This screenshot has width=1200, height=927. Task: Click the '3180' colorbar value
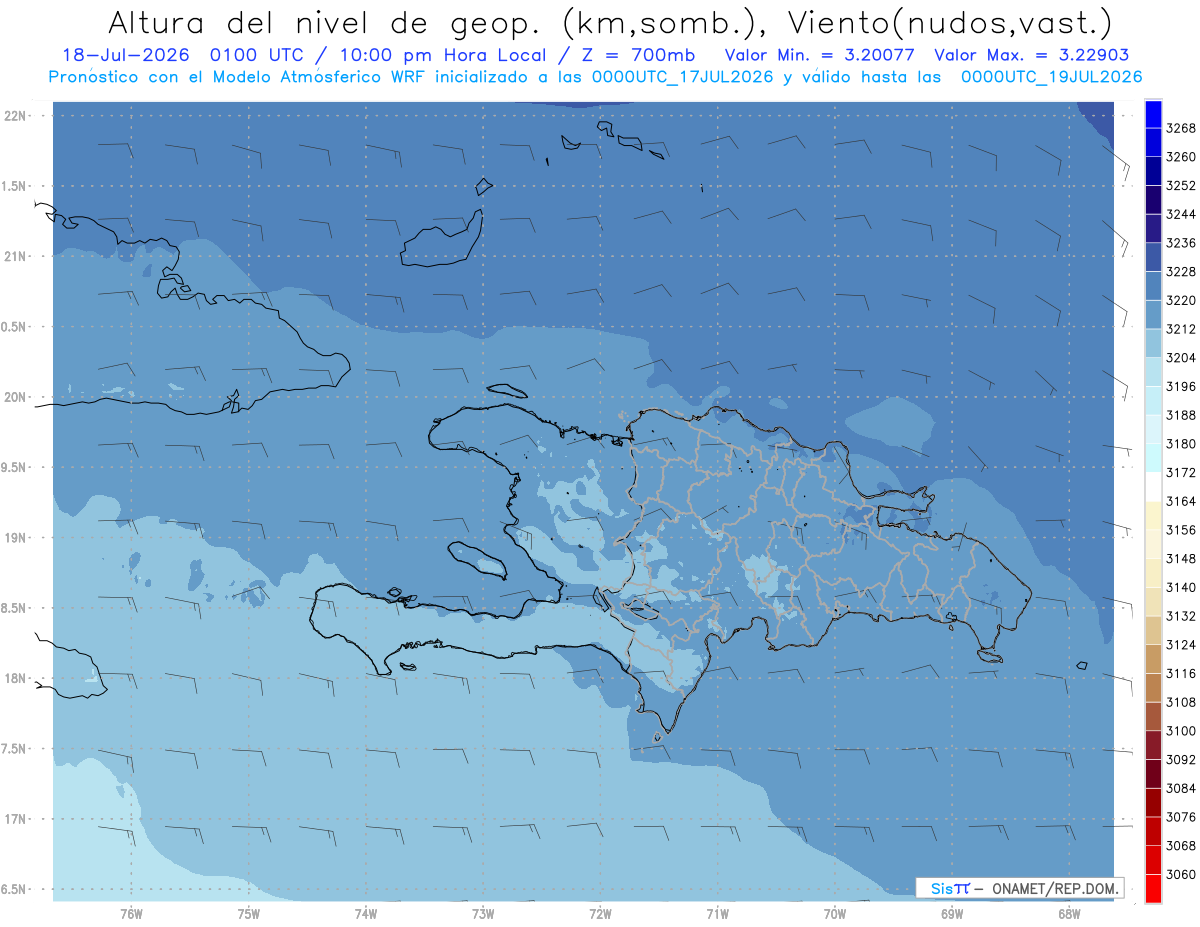click(1181, 444)
